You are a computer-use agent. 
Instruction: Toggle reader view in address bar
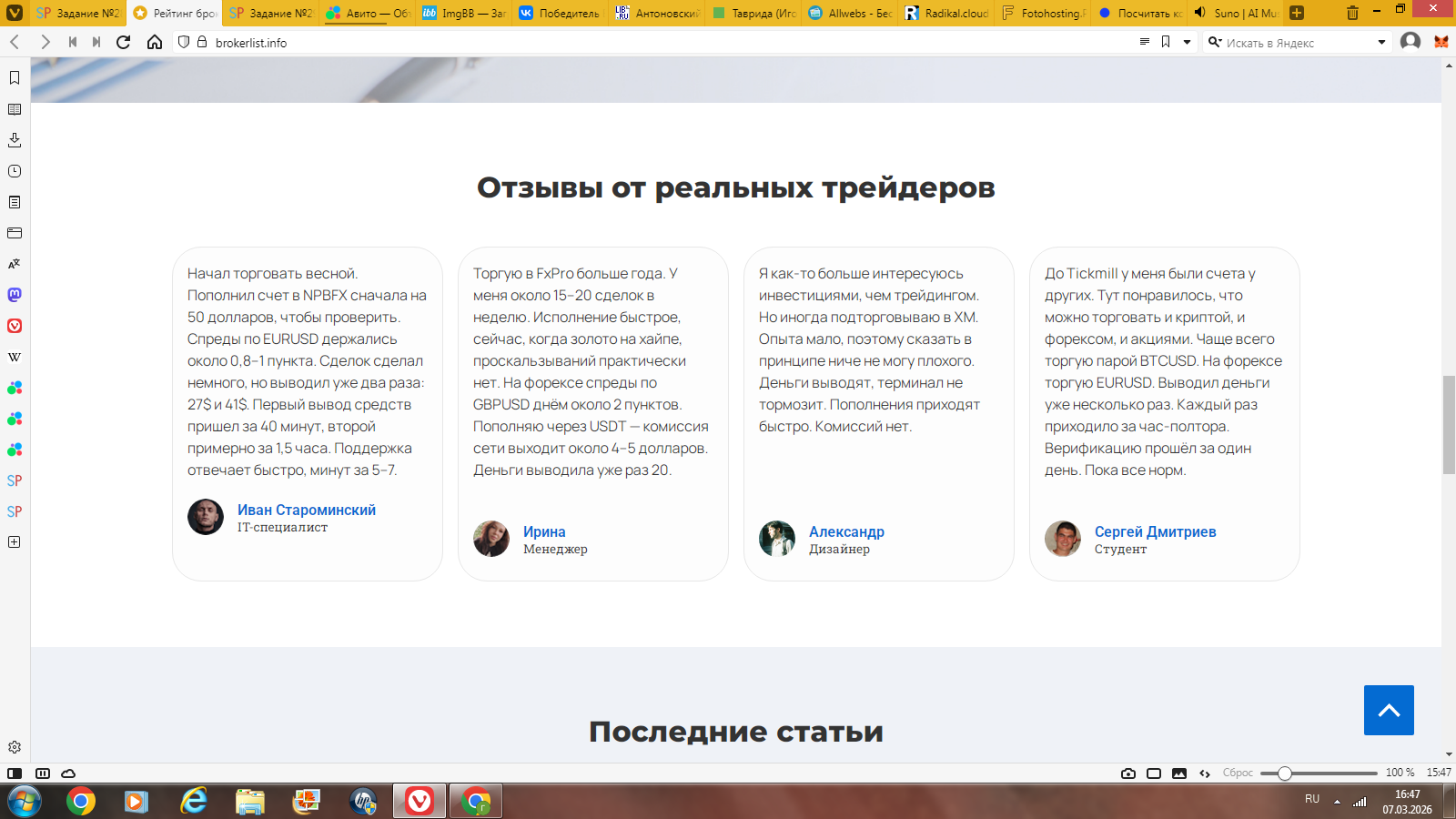tap(1144, 42)
